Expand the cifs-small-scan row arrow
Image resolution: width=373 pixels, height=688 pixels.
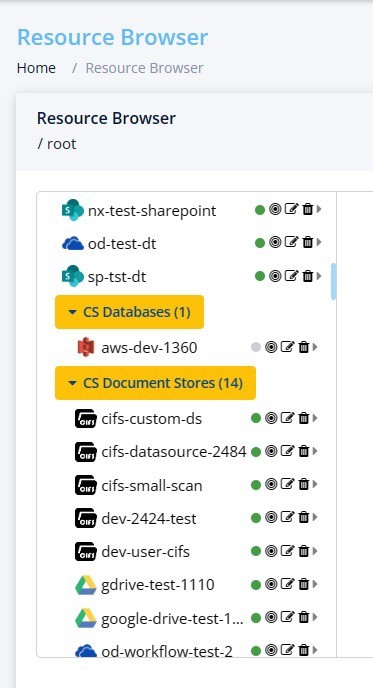(x=315, y=484)
